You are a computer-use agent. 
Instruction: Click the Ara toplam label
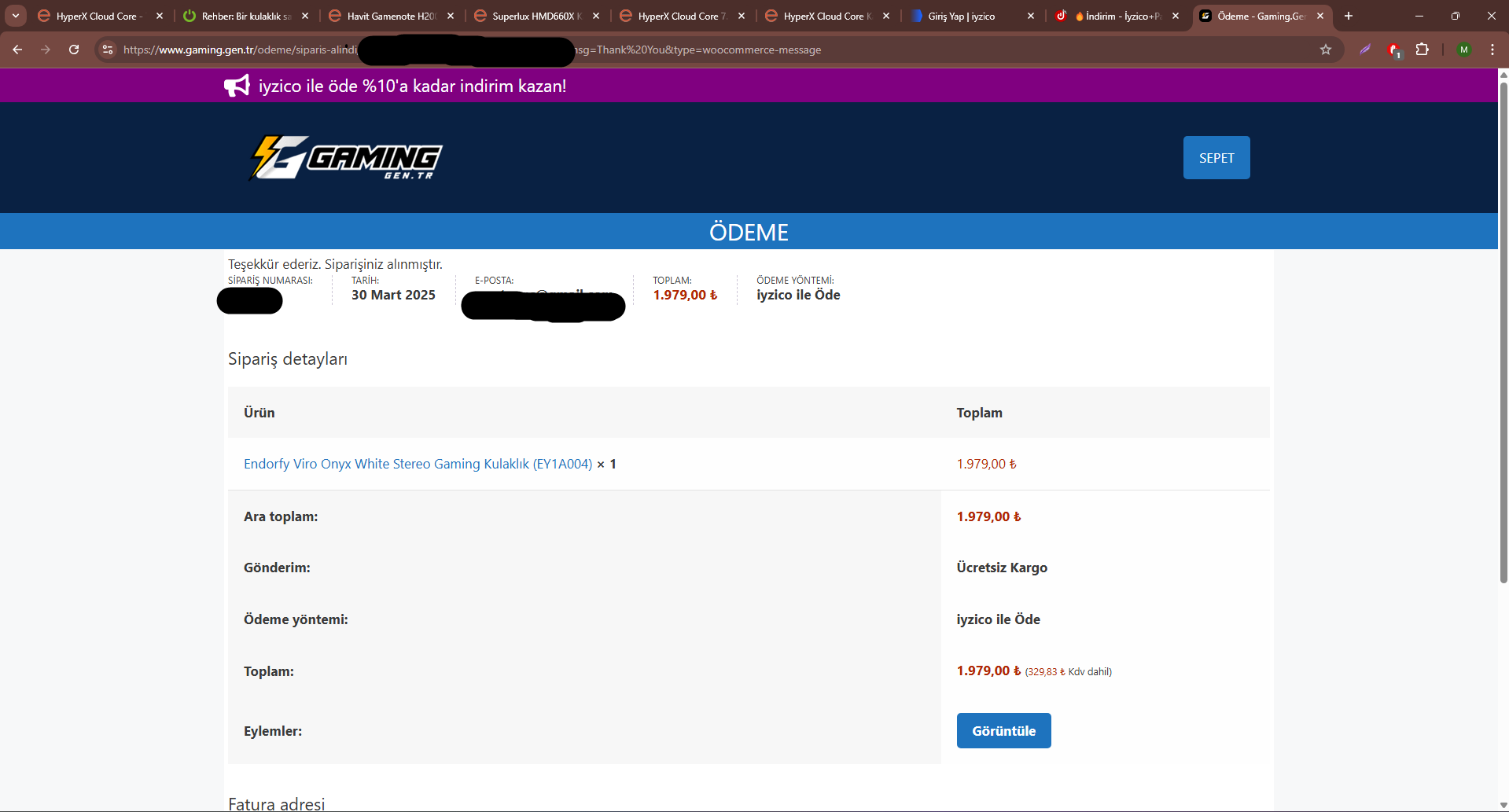point(281,516)
